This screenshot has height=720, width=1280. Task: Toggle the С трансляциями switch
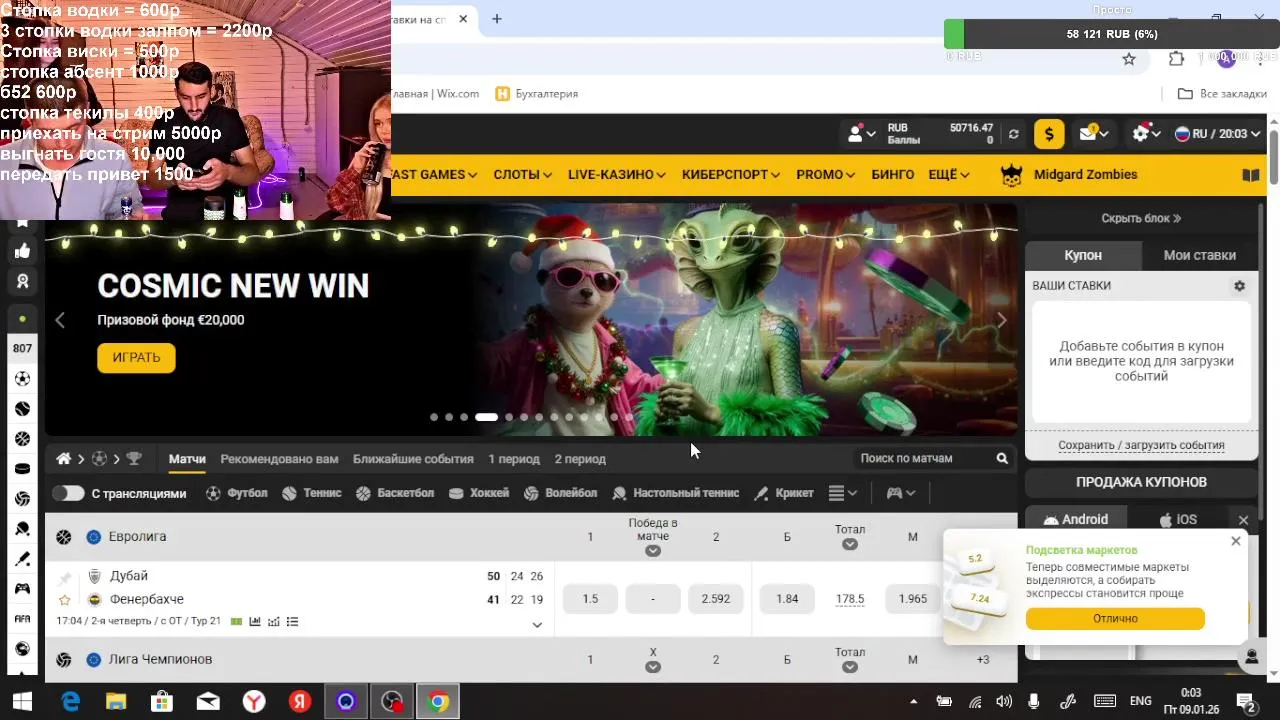click(68, 493)
